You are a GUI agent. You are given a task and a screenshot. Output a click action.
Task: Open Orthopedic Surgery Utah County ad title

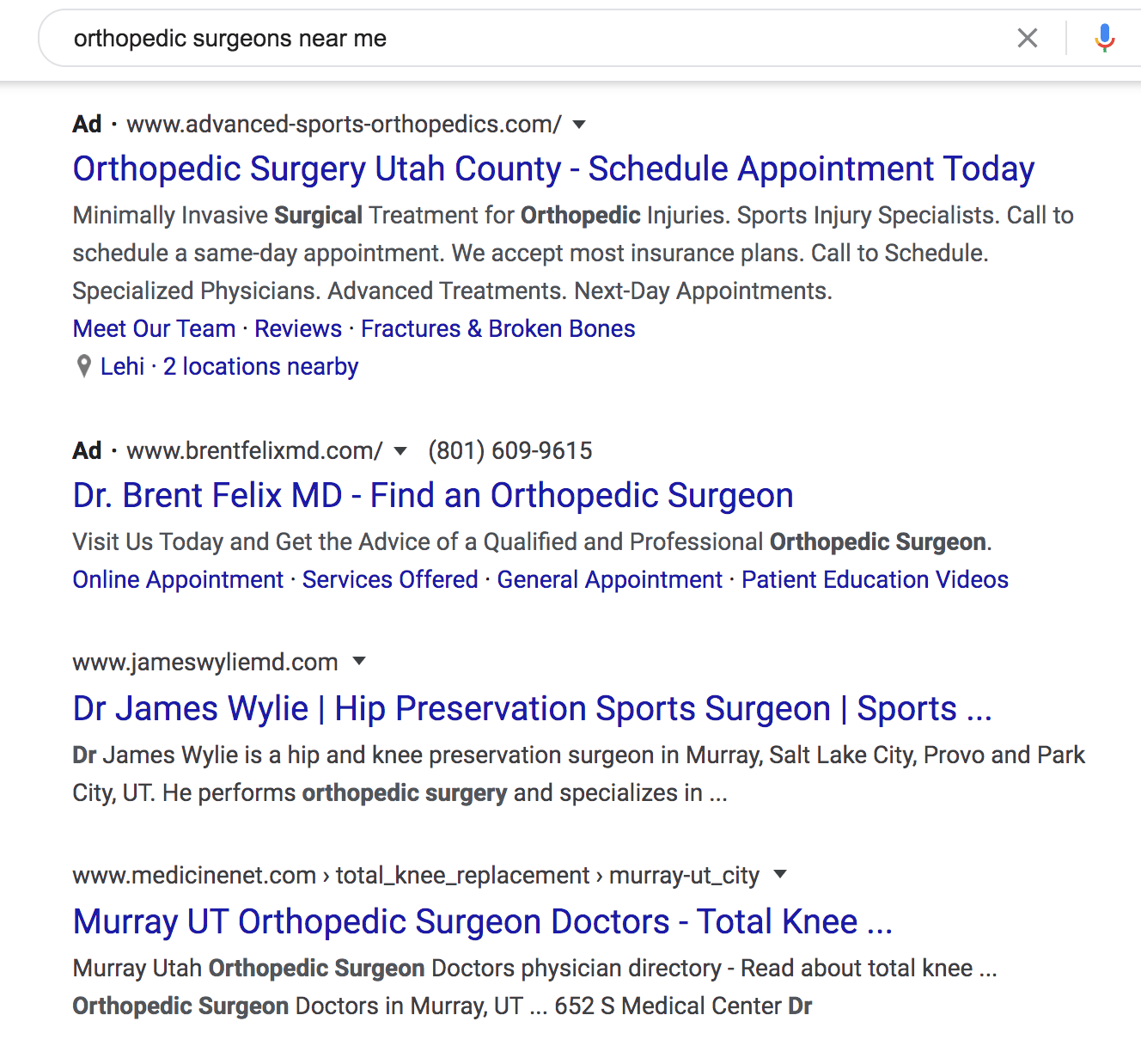pos(553,169)
